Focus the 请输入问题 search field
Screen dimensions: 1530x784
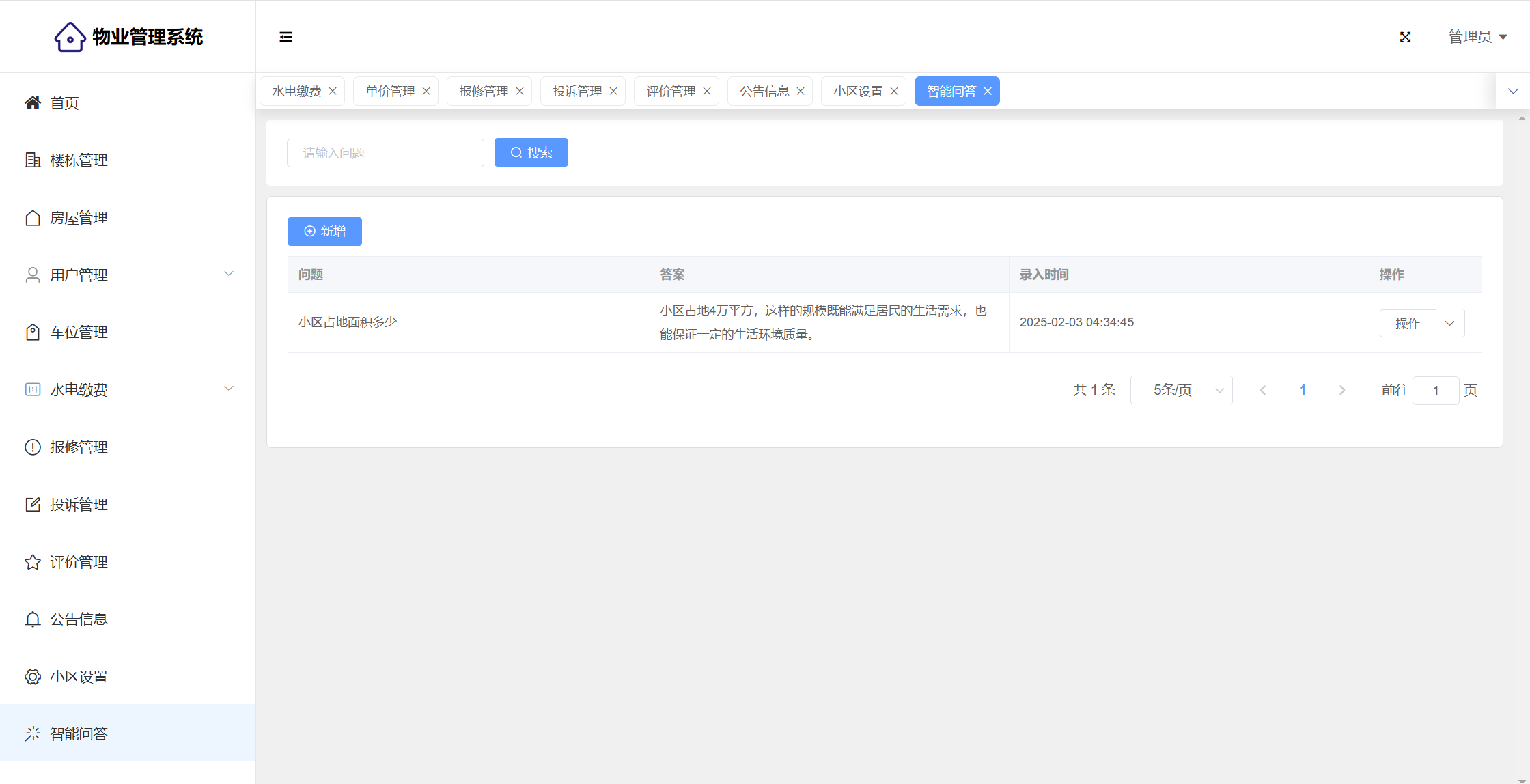pos(385,153)
